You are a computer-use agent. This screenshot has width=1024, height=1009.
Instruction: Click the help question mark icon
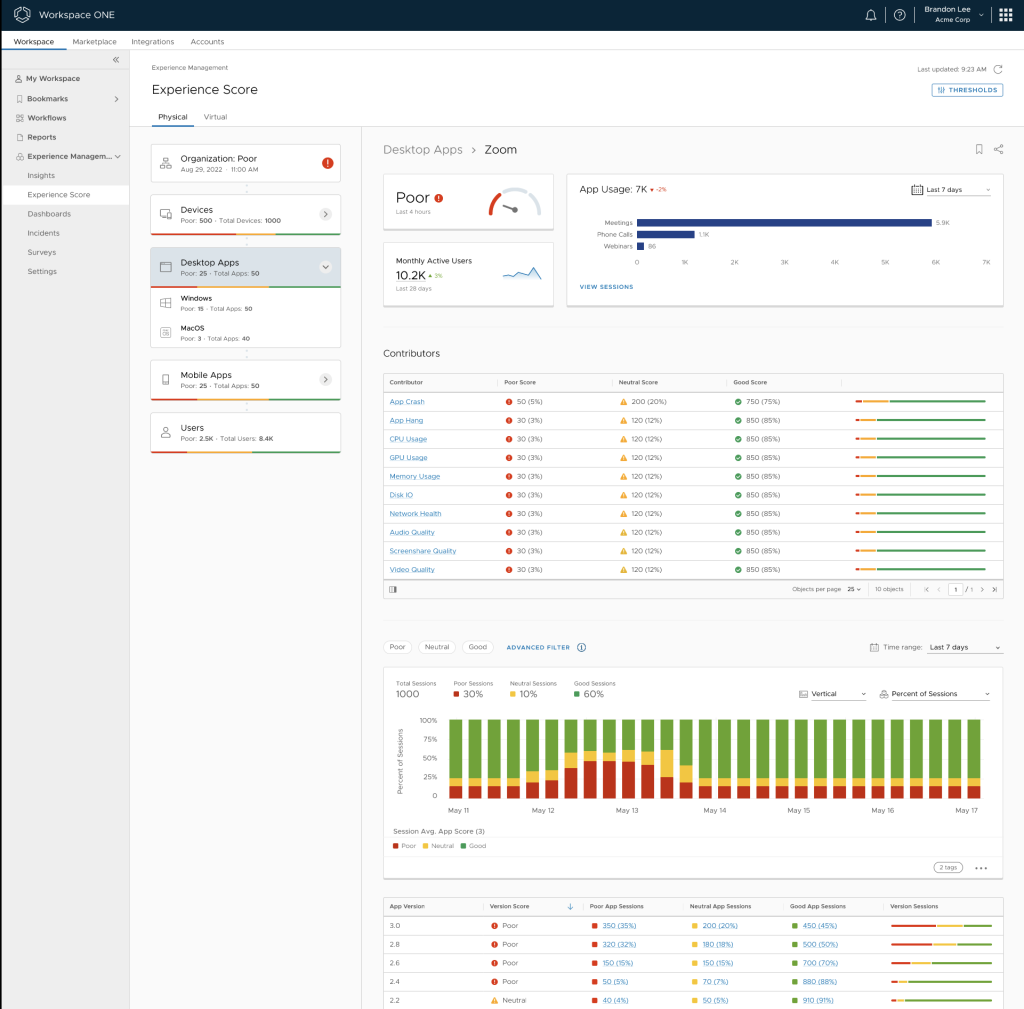click(899, 15)
